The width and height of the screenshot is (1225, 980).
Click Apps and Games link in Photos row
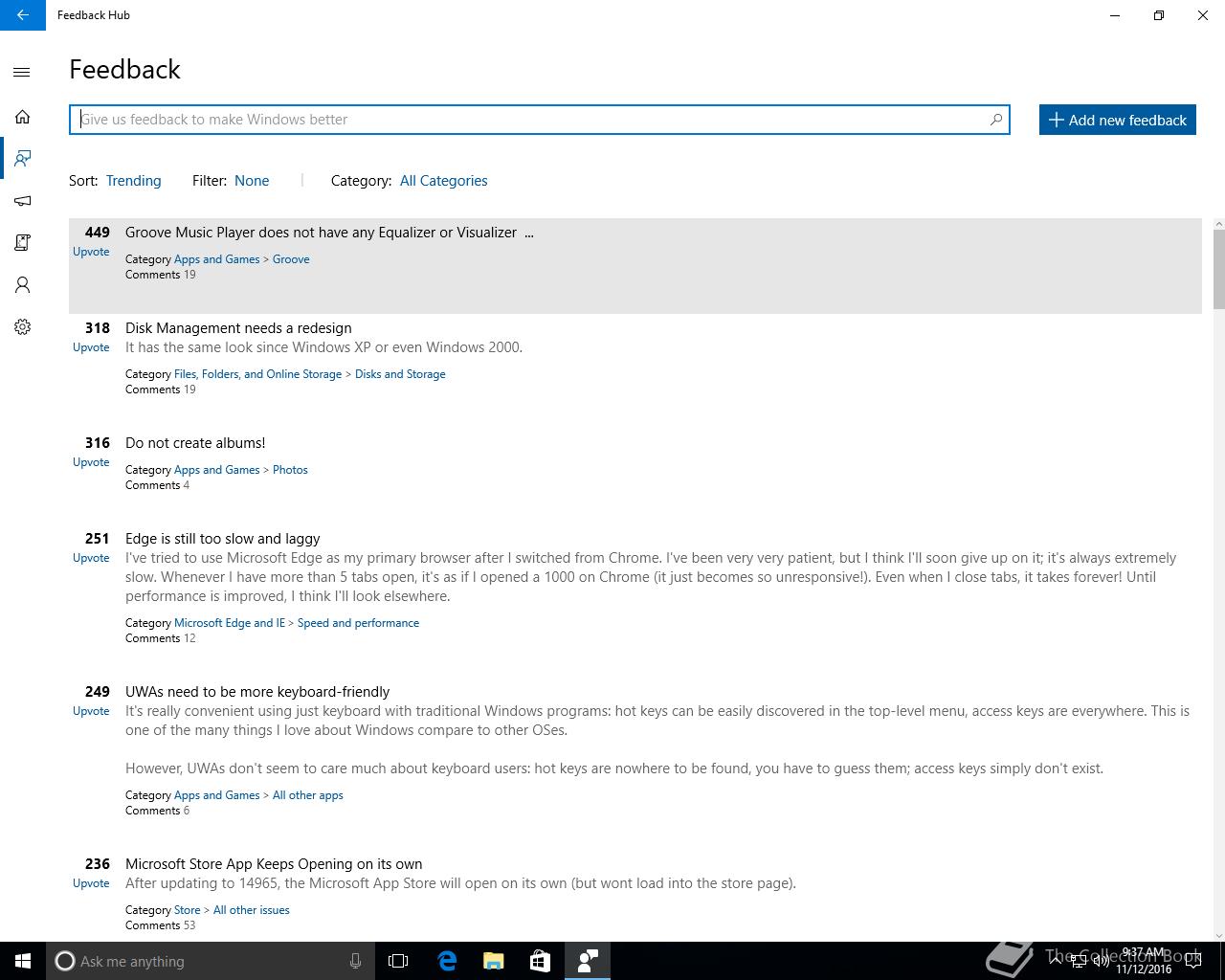click(216, 470)
